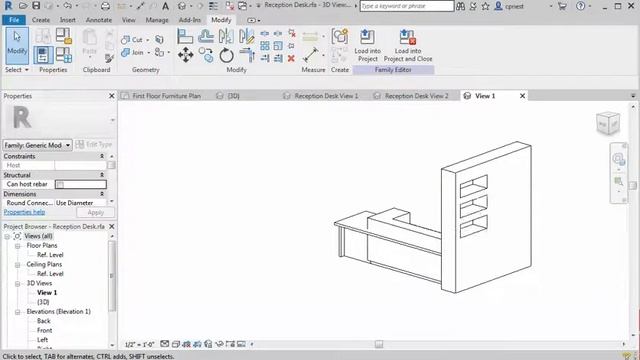Image resolution: width=640 pixels, height=360 pixels.
Task: Click the Apply button in Properties
Action: tap(96, 213)
